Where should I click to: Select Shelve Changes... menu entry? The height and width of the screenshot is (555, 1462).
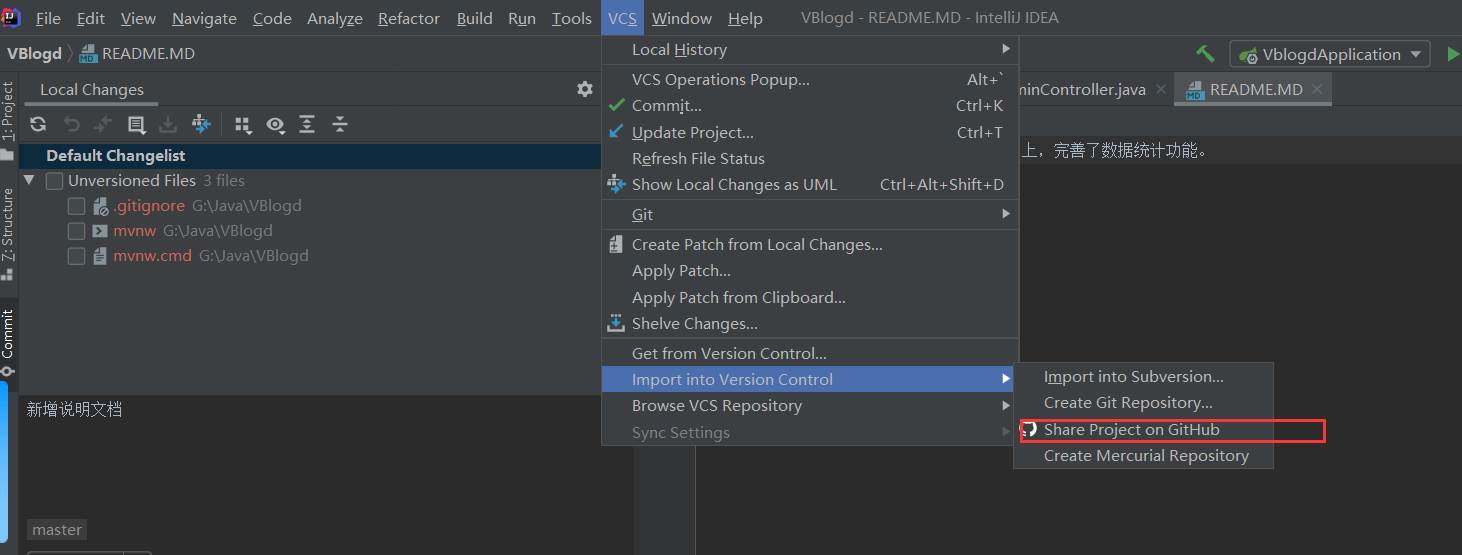tap(810, 323)
